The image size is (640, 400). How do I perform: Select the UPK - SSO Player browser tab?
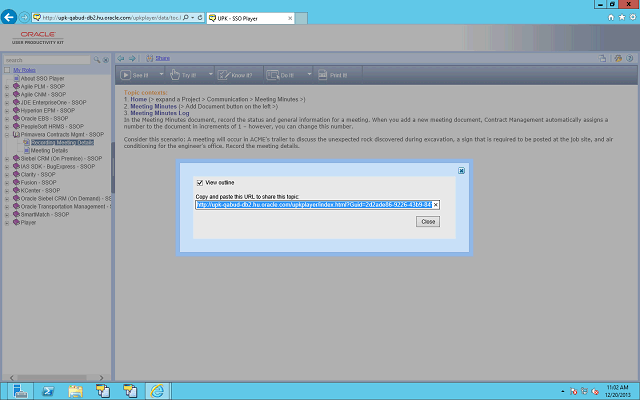251,18
